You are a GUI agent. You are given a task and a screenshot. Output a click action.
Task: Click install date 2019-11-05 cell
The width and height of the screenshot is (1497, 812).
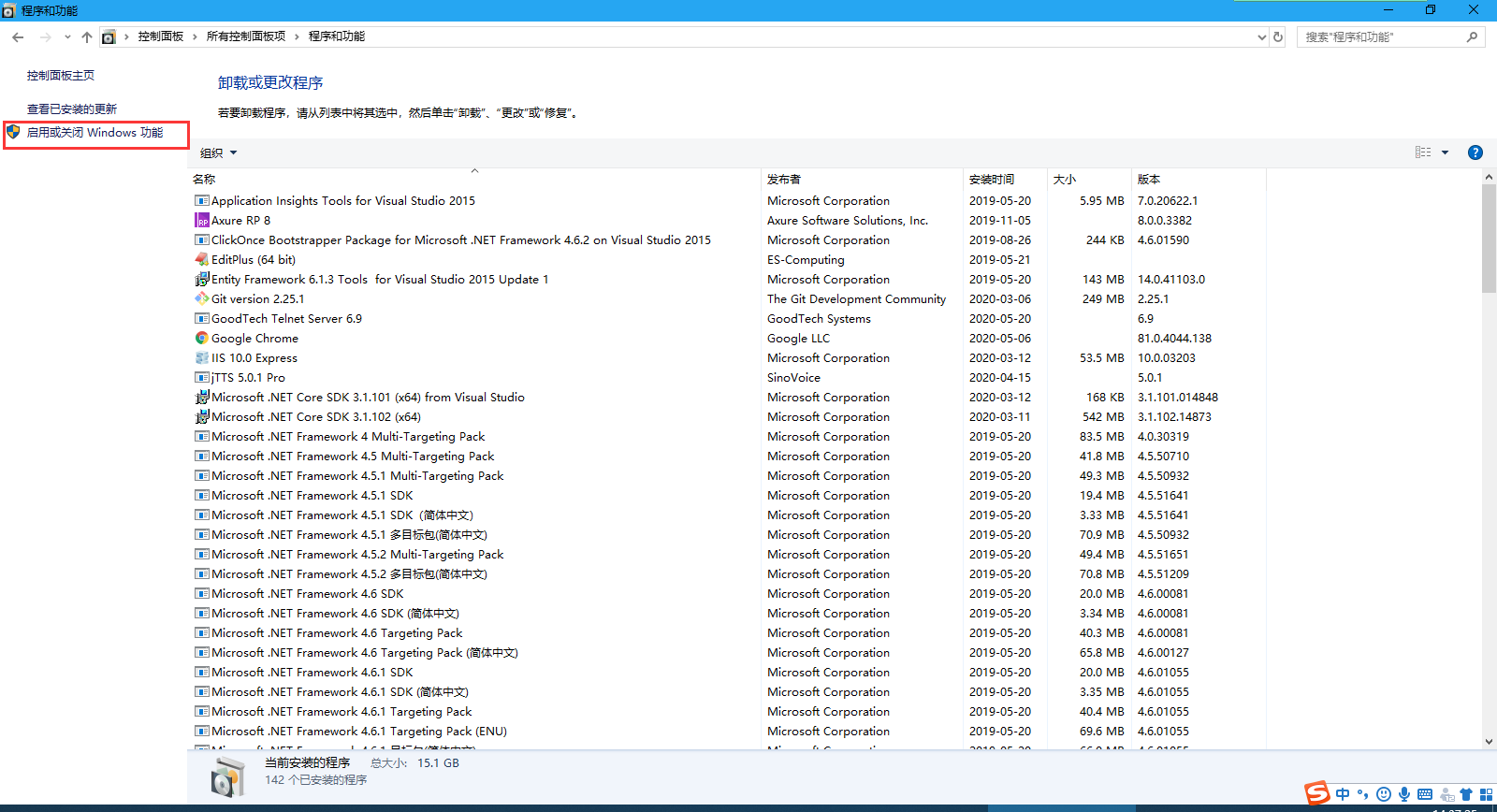coord(1000,221)
